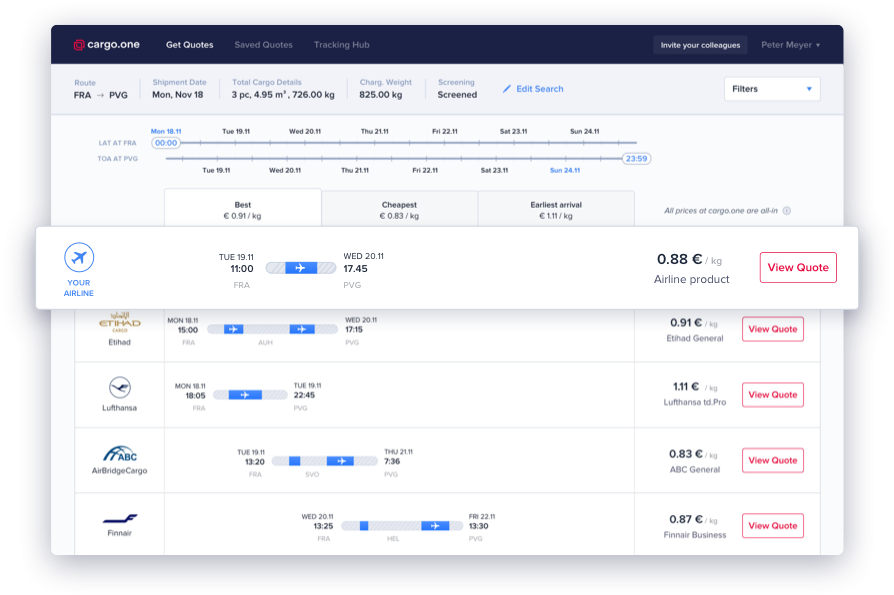View Quote for Finnair Business
The image size is (894, 595).
pos(773,525)
